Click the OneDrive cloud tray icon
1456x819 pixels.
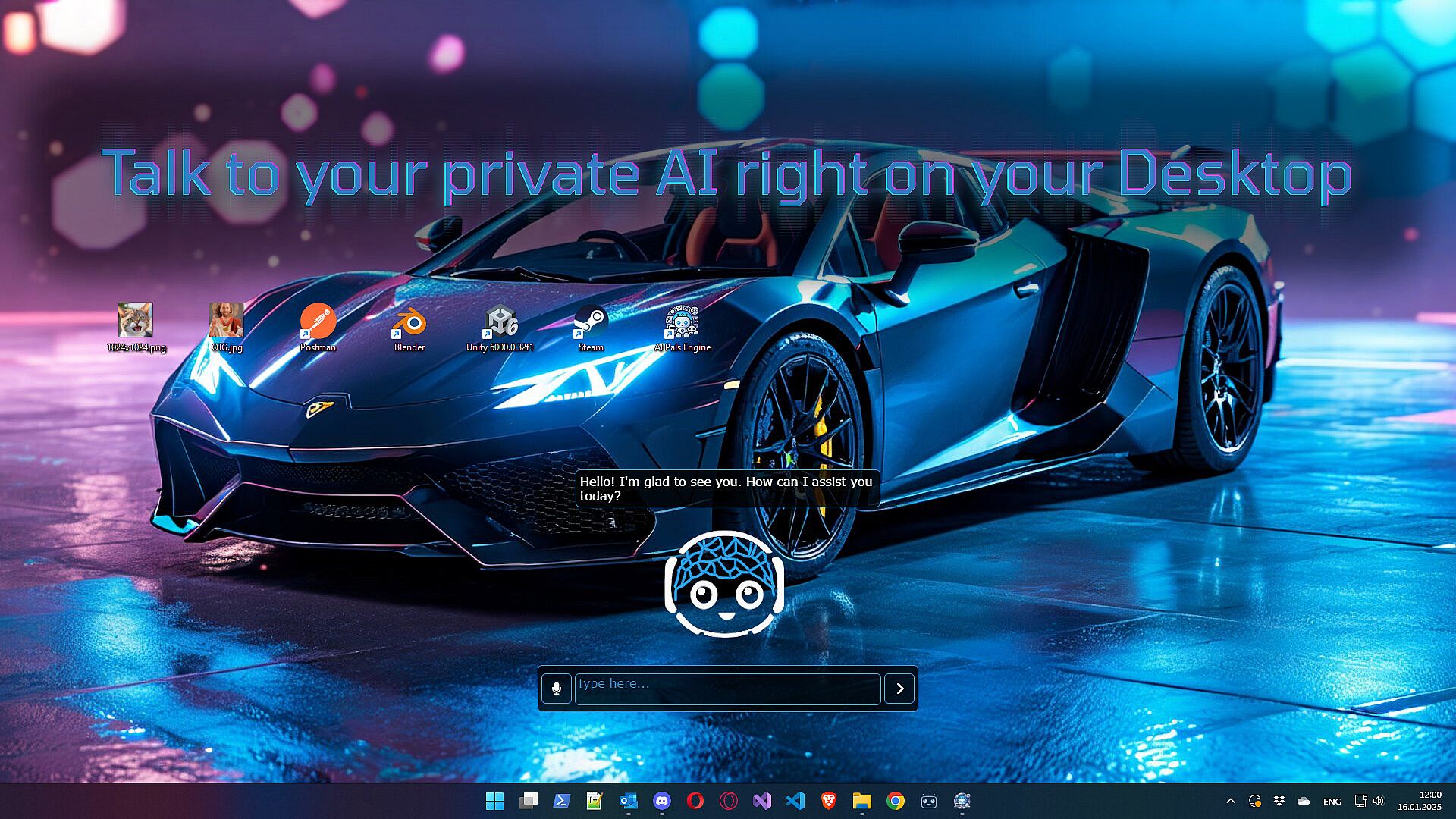tap(1304, 801)
